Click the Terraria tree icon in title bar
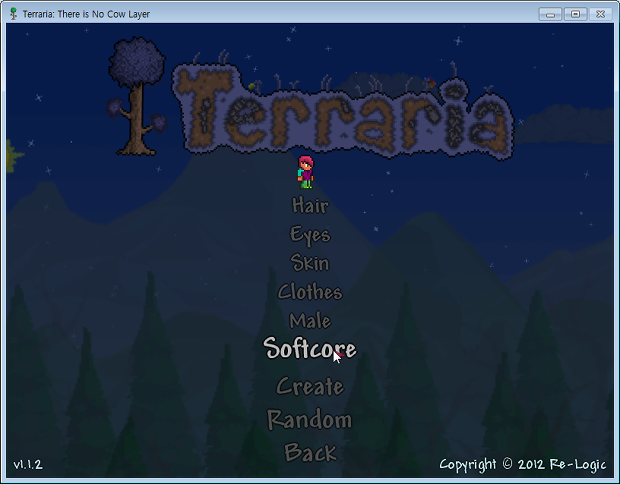 pyautogui.click(x=14, y=14)
